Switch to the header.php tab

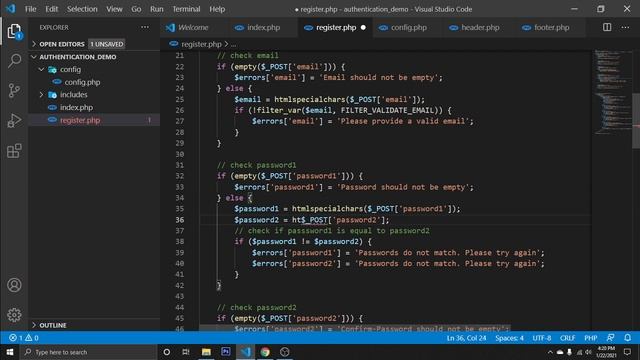[480, 27]
